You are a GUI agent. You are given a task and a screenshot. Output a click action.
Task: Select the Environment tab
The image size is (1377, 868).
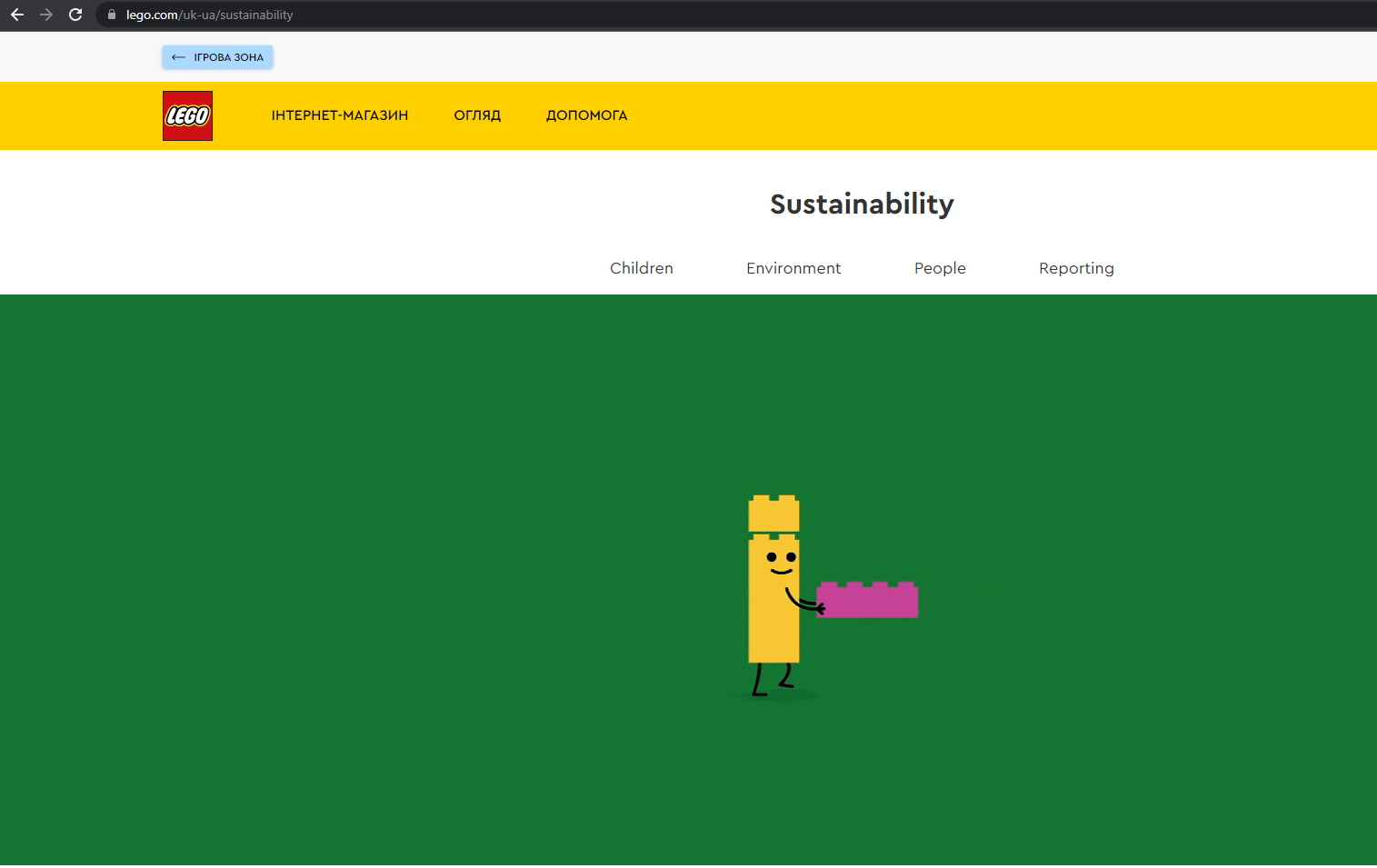[x=793, y=268]
